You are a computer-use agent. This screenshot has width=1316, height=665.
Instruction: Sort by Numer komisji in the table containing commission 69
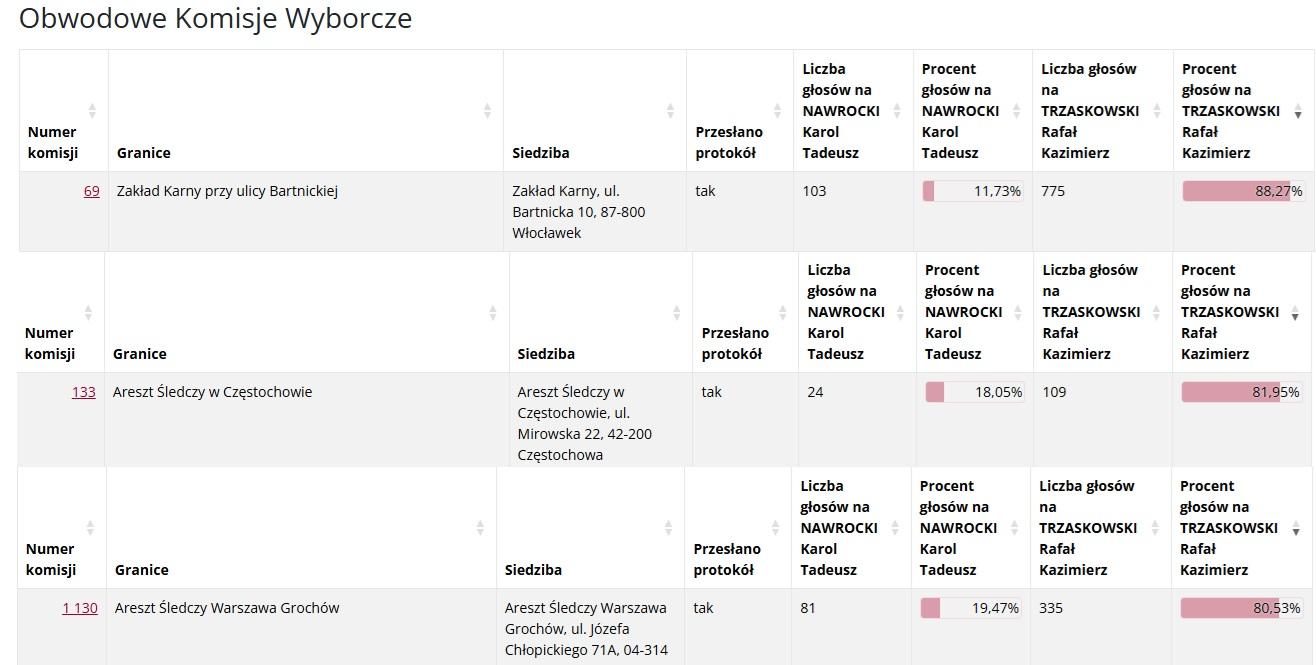(x=92, y=110)
